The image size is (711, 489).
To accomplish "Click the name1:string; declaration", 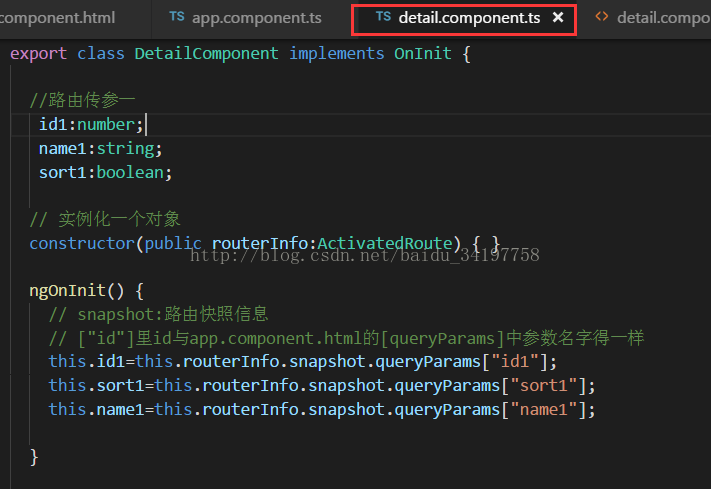I will (100, 149).
